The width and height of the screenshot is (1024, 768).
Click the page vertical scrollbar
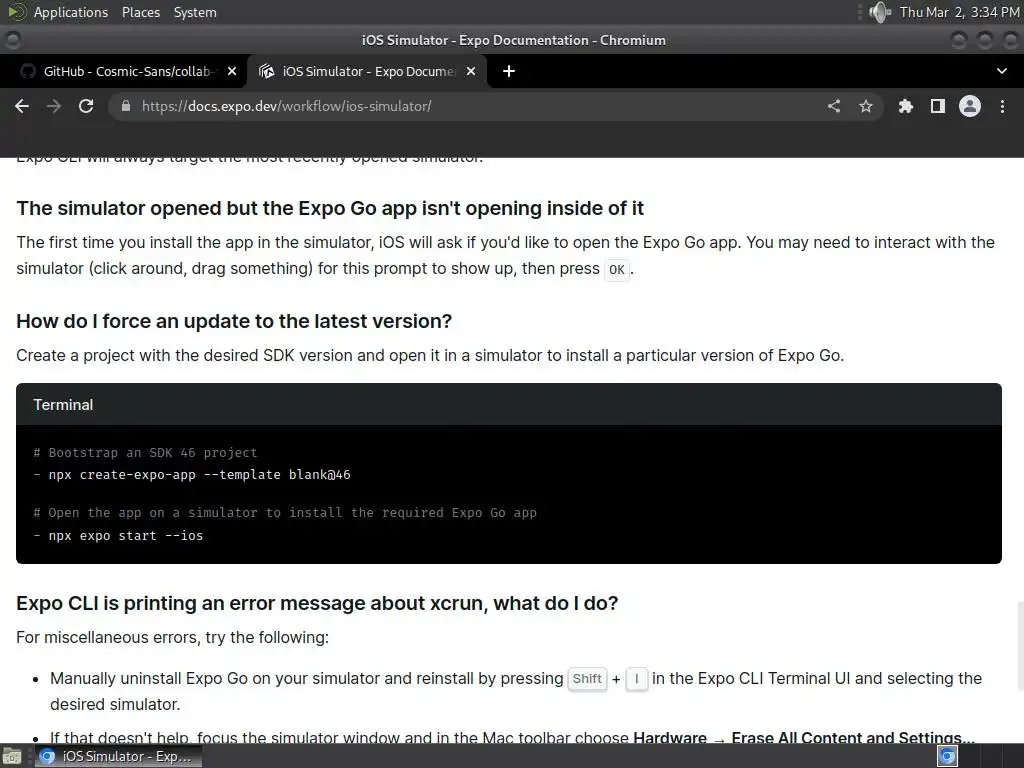coord(1020,647)
